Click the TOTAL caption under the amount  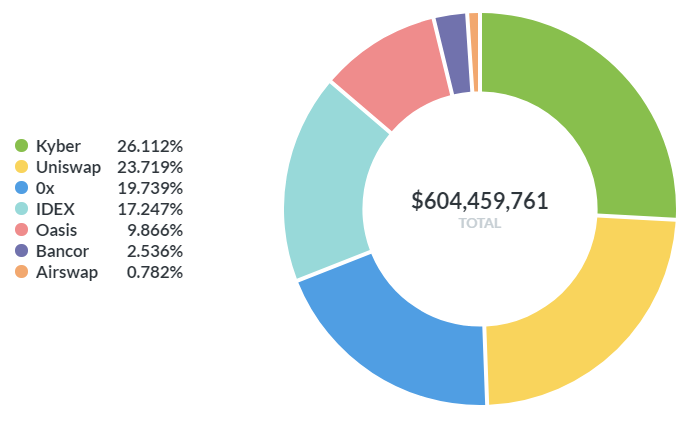coord(480,223)
